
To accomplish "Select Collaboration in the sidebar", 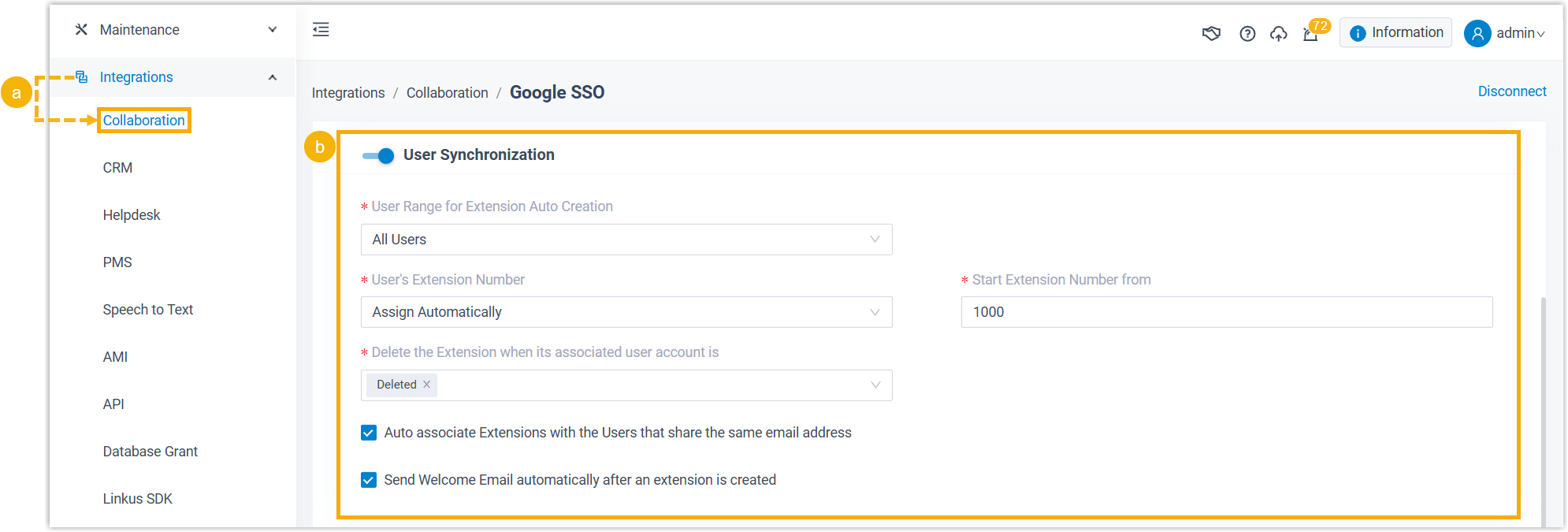I will pos(143,121).
